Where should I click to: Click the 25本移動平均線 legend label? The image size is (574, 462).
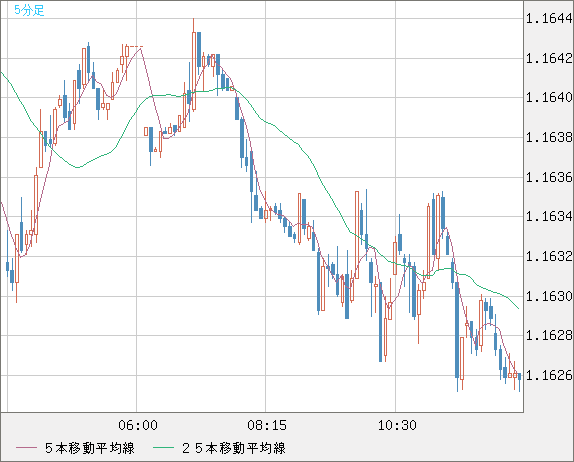(x=234, y=448)
